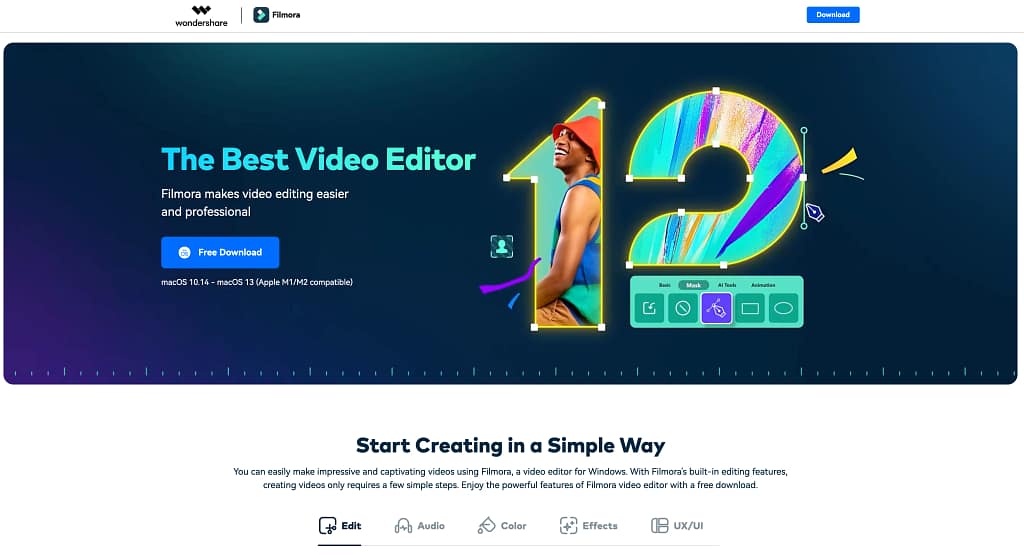Viewport: 1024px width, 555px height.
Task: Select the pen mask tool icon
Action: [716, 309]
